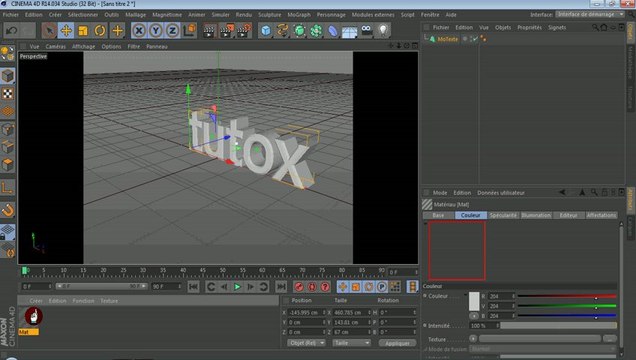Screen dimensions: 636x360
Task: Click Intensité percentage stepper
Action: (x=497, y=326)
